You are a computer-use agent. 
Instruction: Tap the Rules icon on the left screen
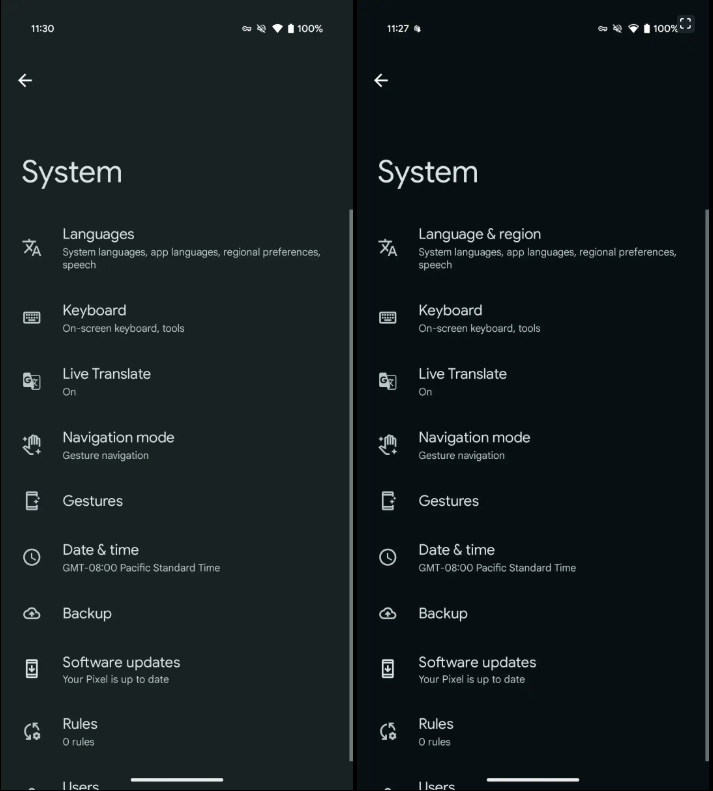32,731
